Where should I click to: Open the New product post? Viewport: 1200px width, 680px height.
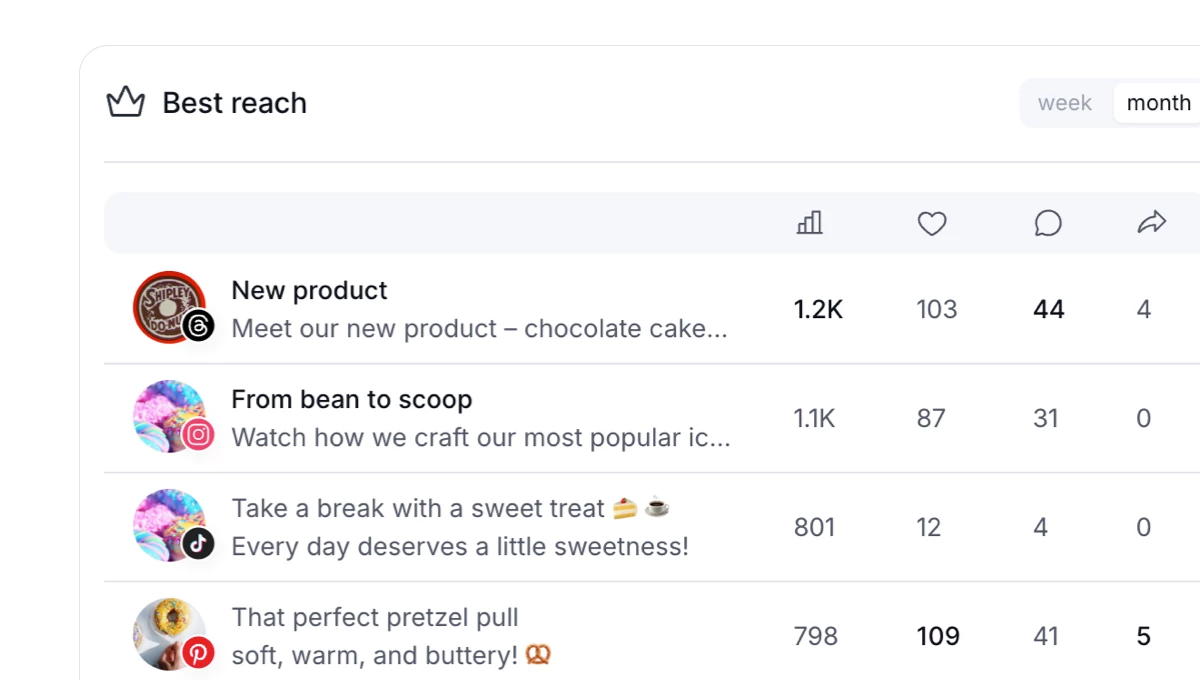308,290
